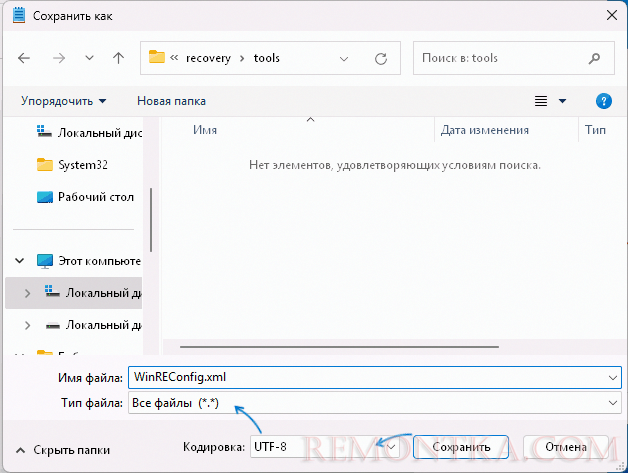Open the System32 folder in sidebar
Viewport: 628px width, 473px height.
click(72, 165)
